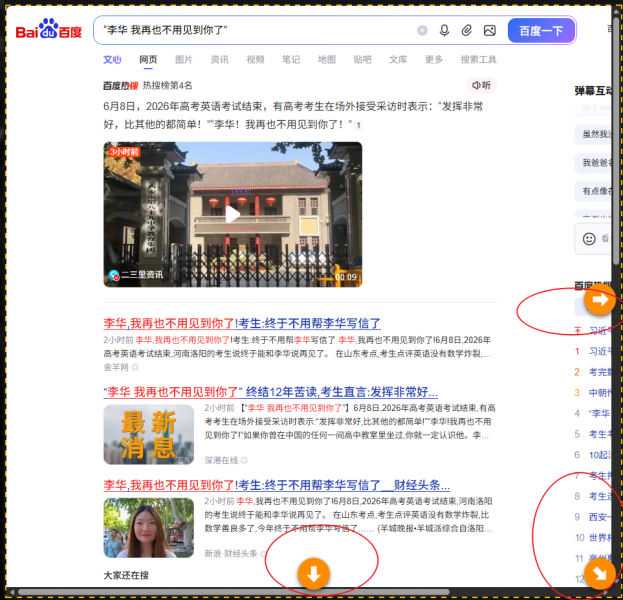623x600 pixels.
Task: Select the 贴吧 tab
Action: 362,60
